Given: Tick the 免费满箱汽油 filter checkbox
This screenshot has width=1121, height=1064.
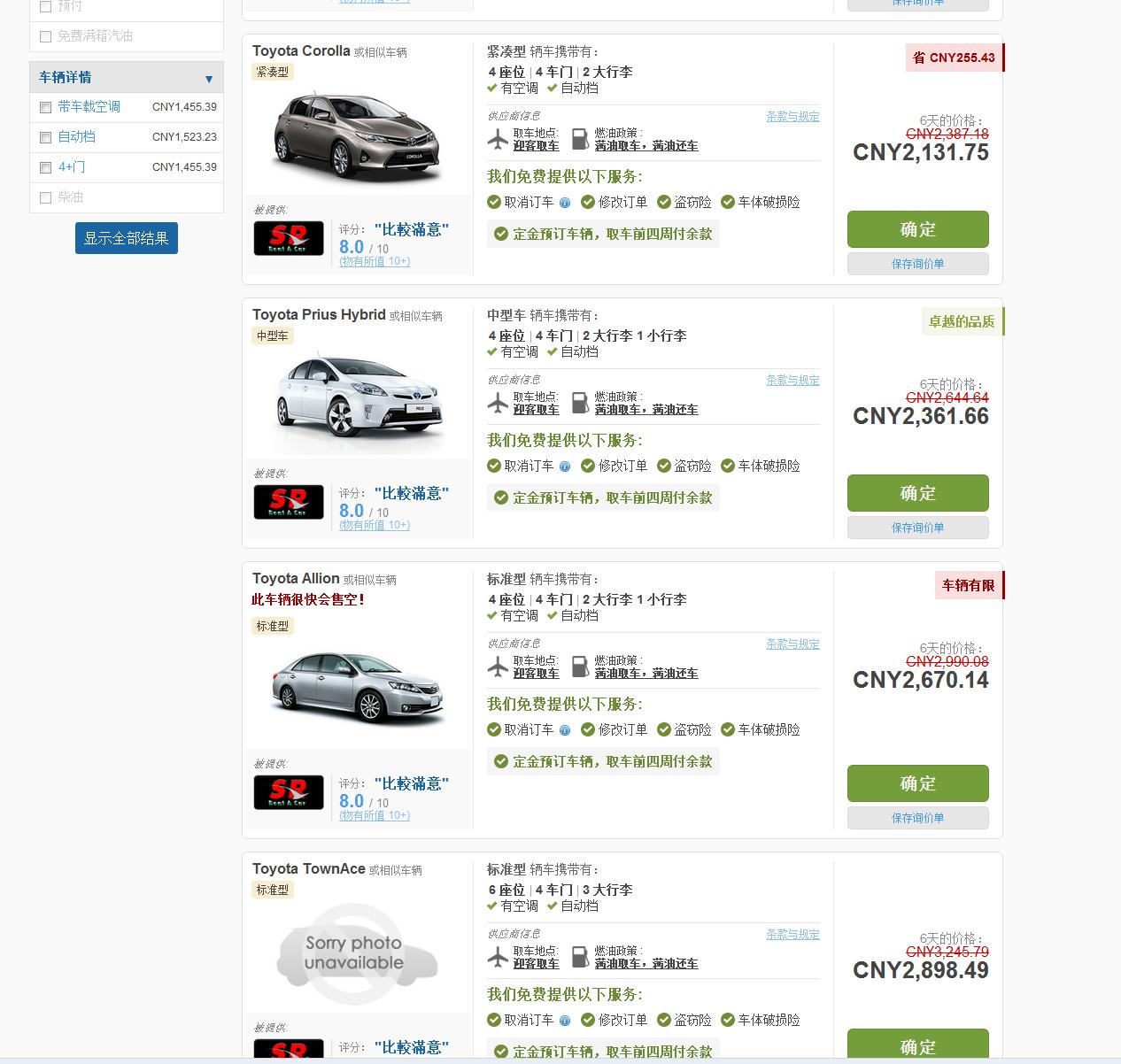Looking at the screenshot, I should (x=45, y=37).
